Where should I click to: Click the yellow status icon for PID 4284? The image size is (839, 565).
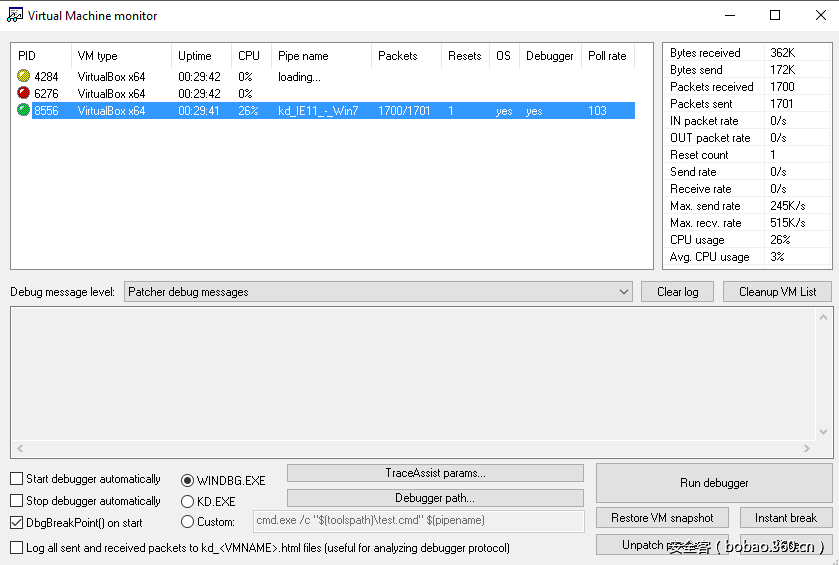pyautogui.click(x=24, y=76)
